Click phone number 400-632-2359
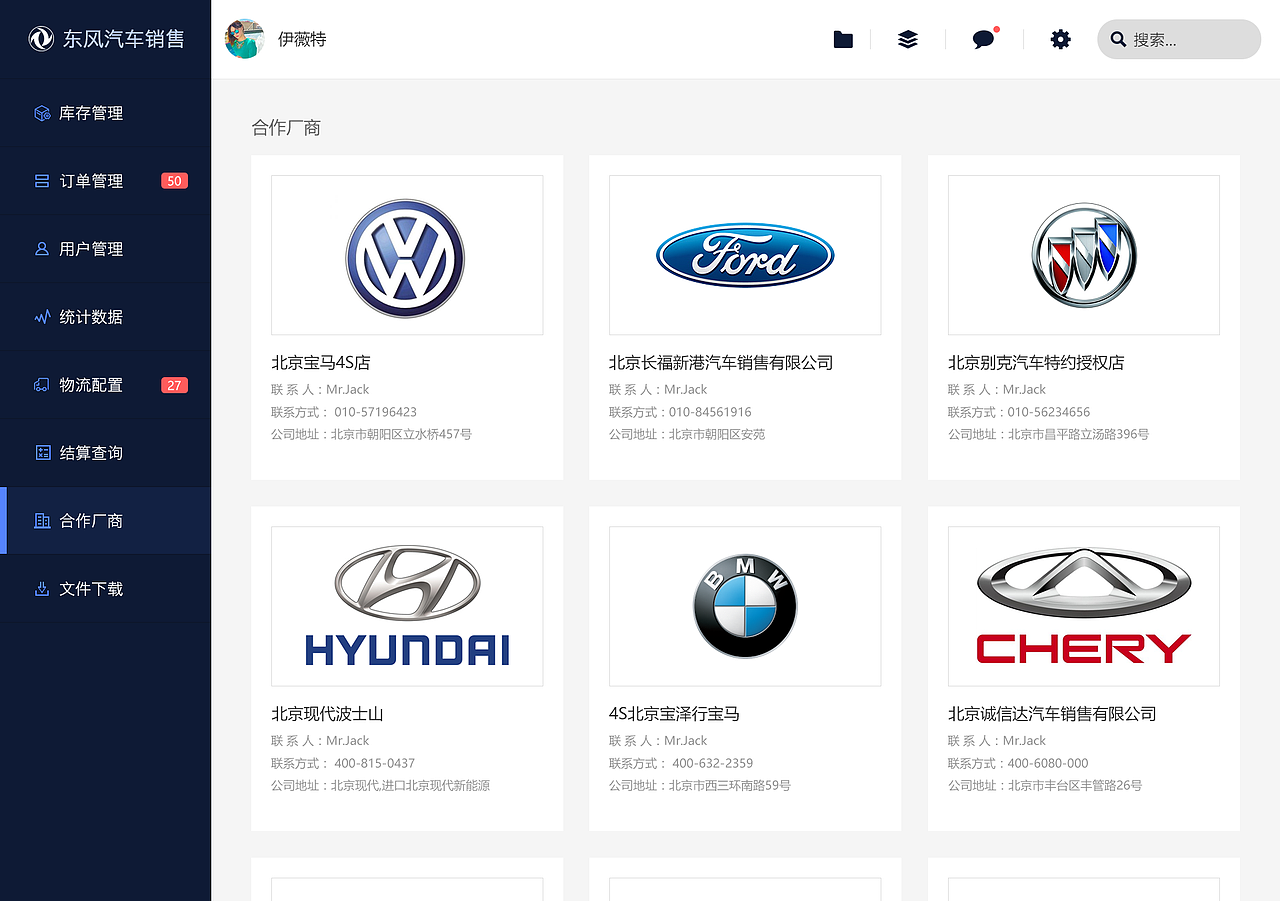Screen dimensions: 1280x901 tap(713, 763)
